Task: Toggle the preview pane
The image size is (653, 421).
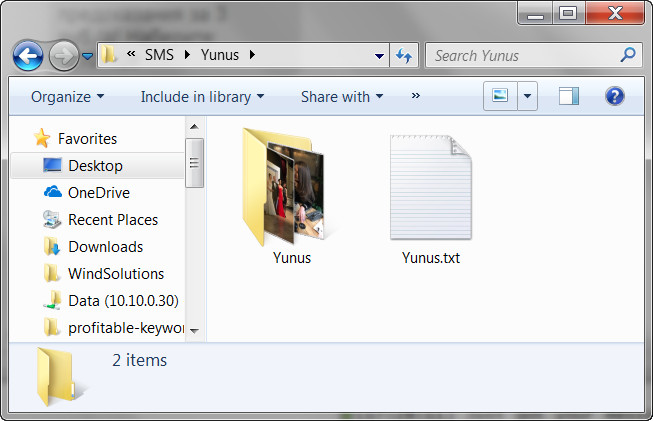Action: [569, 96]
